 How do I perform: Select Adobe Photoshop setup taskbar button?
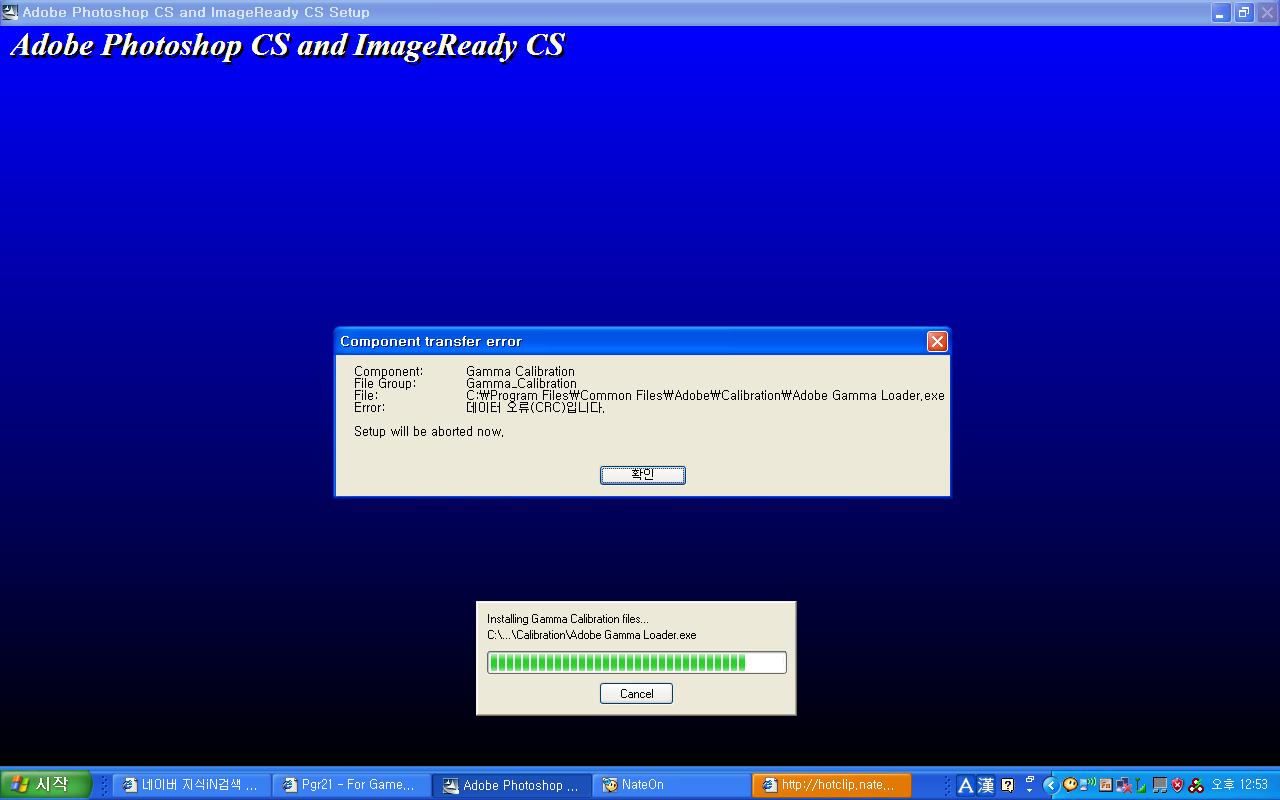(x=513, y=785)
